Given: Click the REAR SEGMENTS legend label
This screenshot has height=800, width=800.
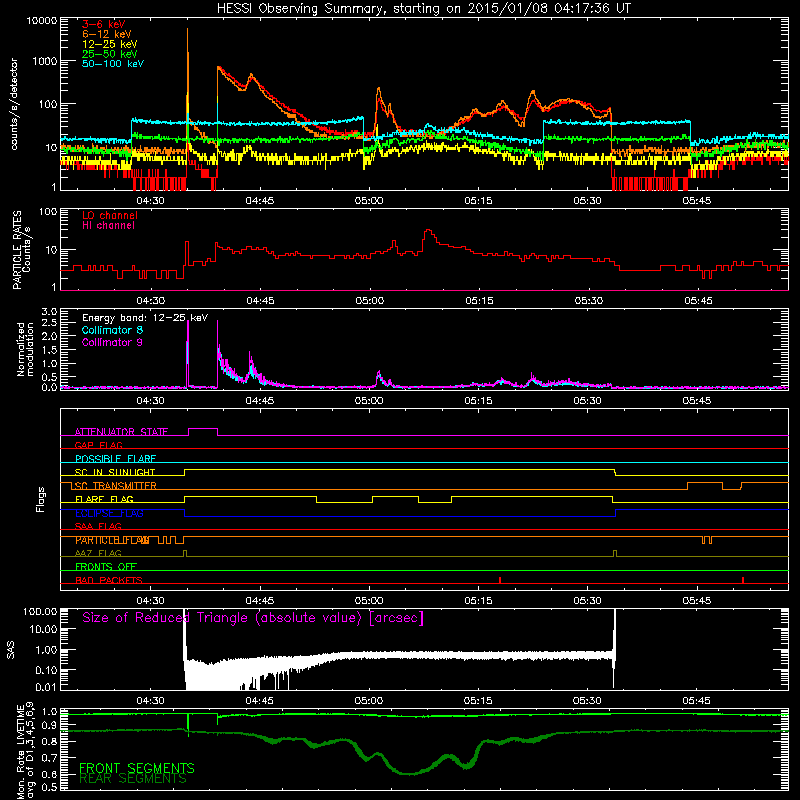Looking at the screenshot, I should [x=133, y=778].
